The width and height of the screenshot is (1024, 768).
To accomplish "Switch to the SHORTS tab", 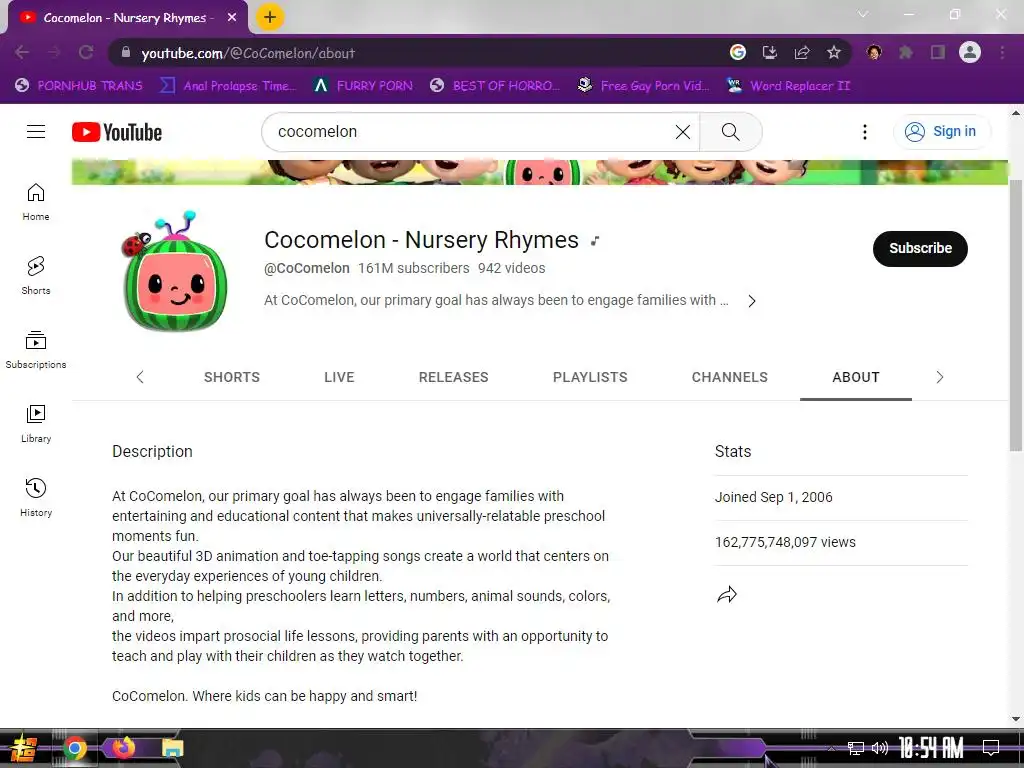I will click(x=232, y=377).
